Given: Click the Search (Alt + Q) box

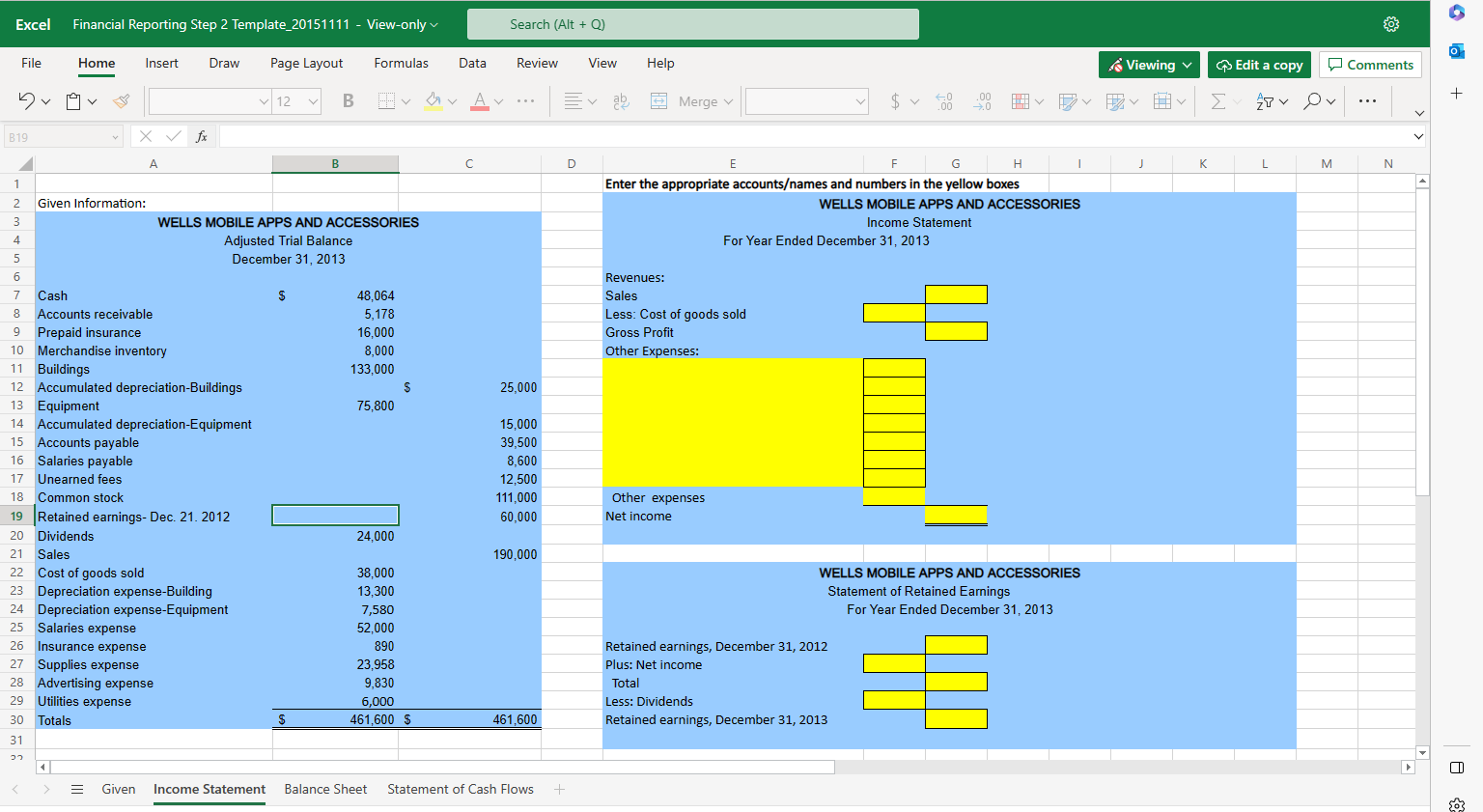Looking at the screenshot, I should [692, 24].
